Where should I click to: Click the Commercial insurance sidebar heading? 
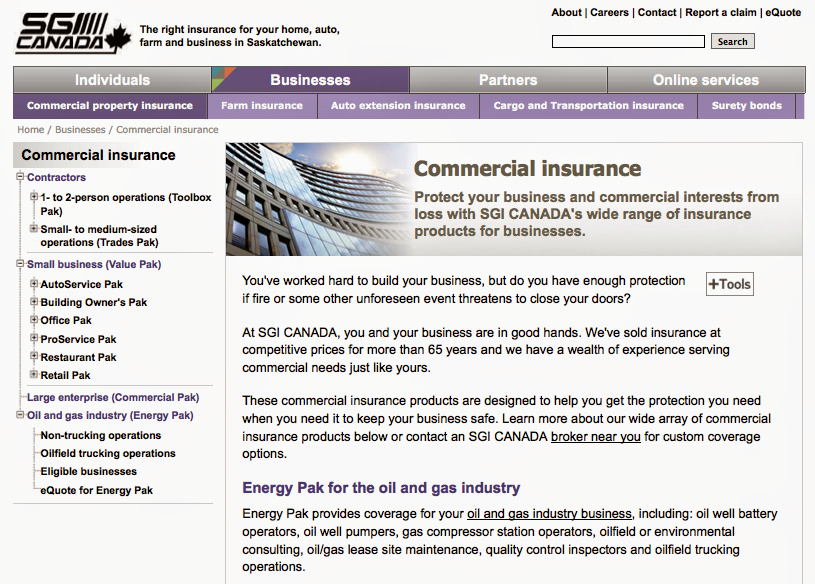pyautogui.click(x=98, y=155)
